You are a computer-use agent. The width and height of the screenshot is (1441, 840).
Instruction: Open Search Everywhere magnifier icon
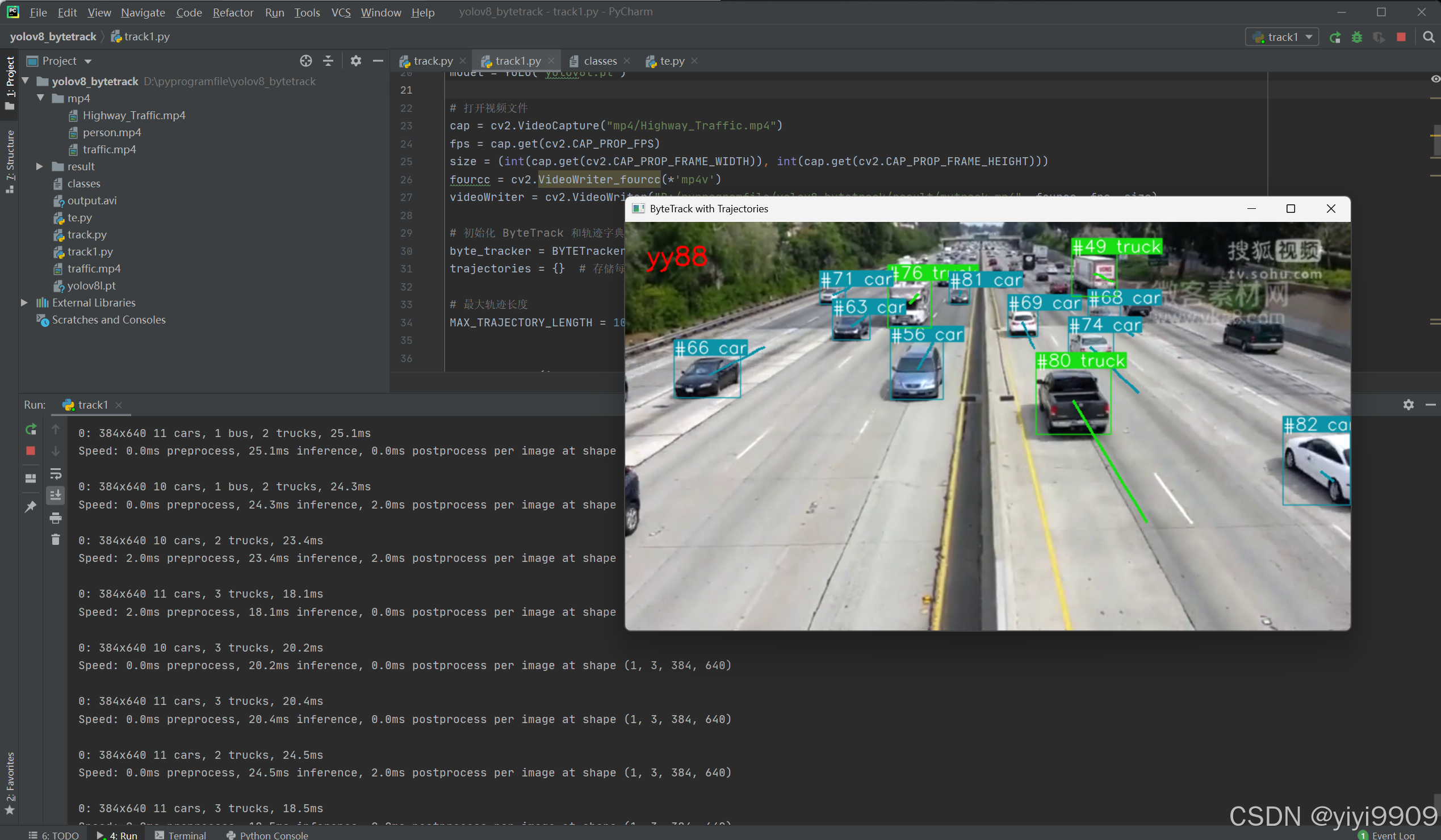tap(1429, 37)
